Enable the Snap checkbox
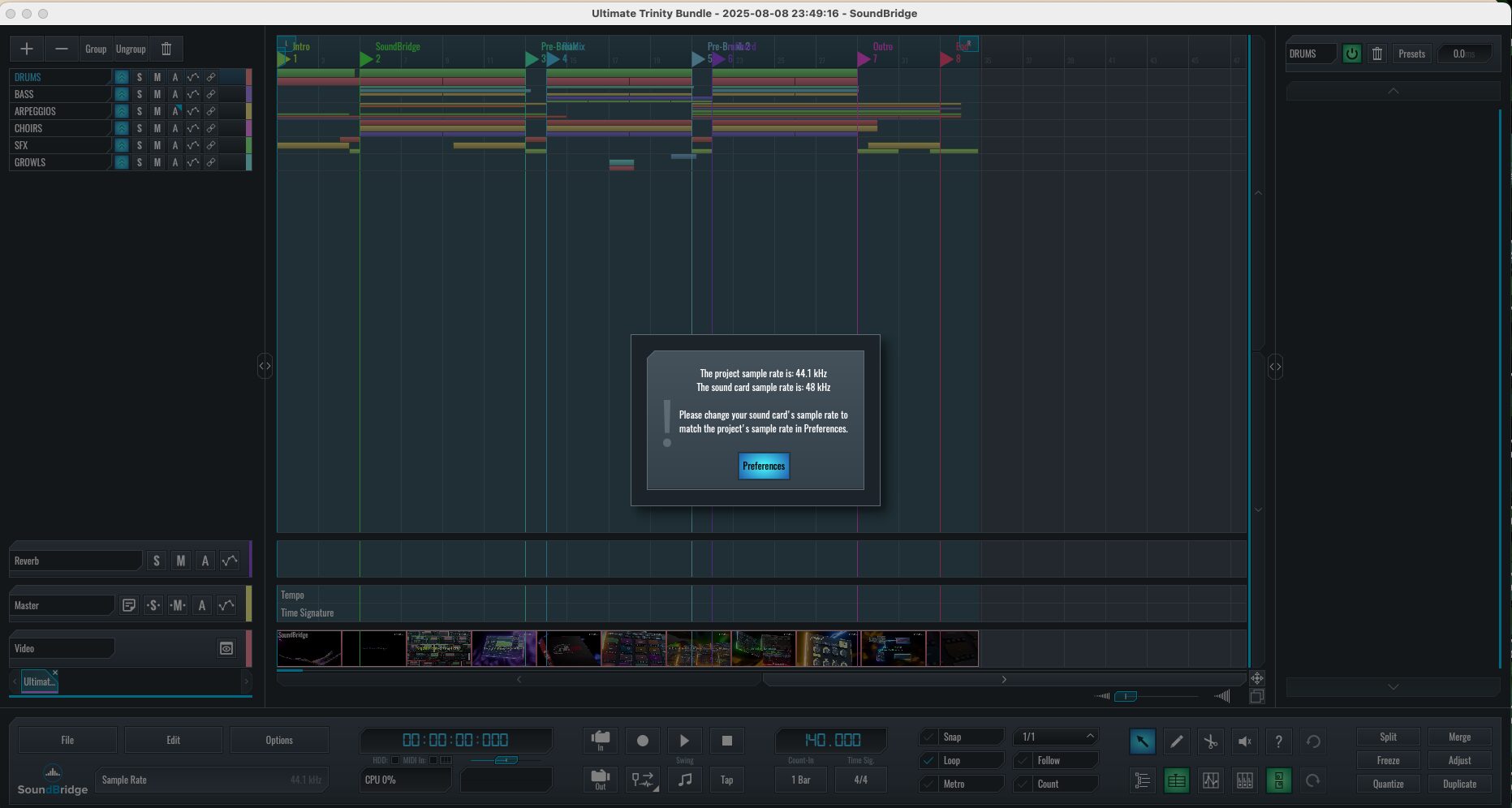 928,737
